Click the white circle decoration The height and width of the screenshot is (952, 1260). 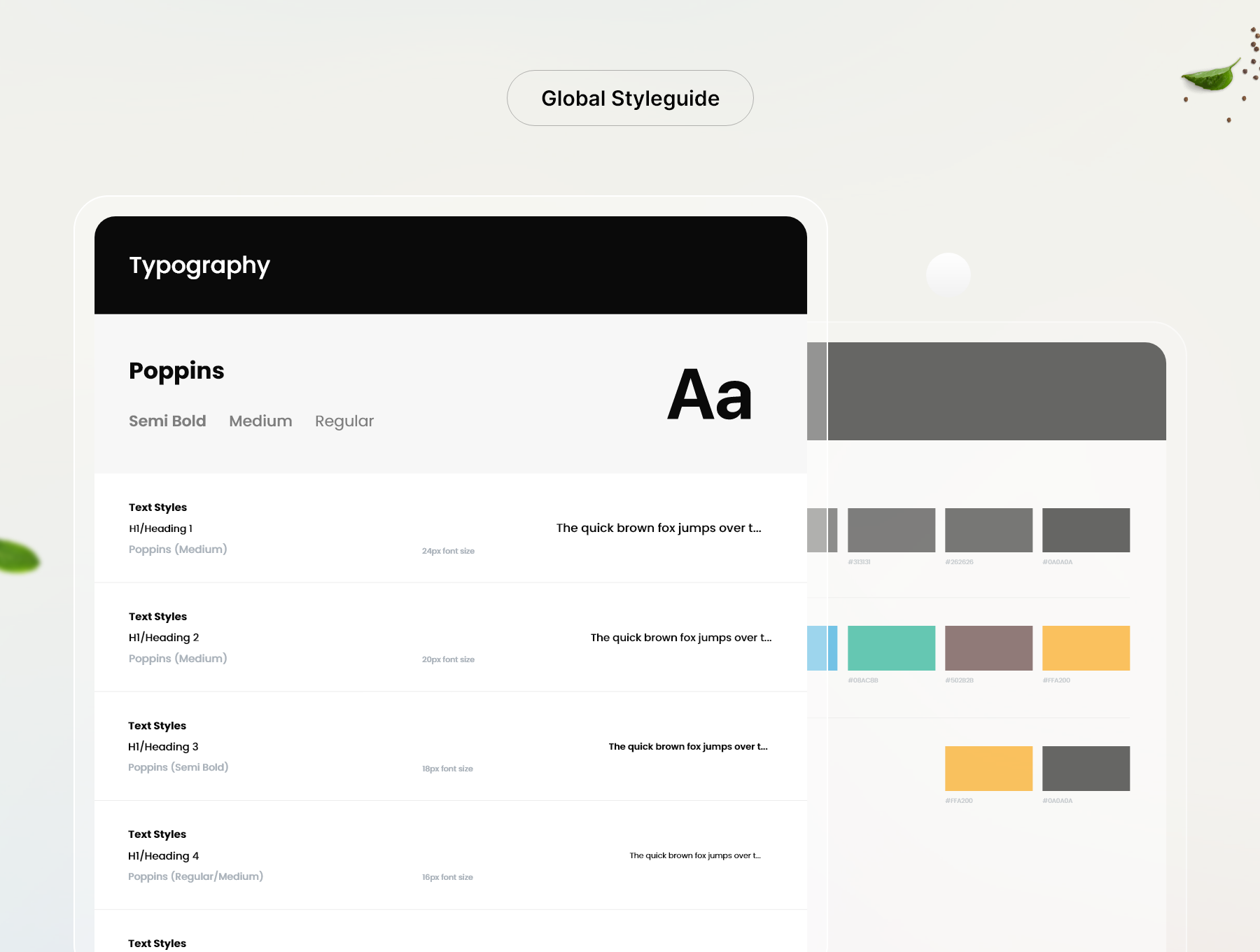948,274
